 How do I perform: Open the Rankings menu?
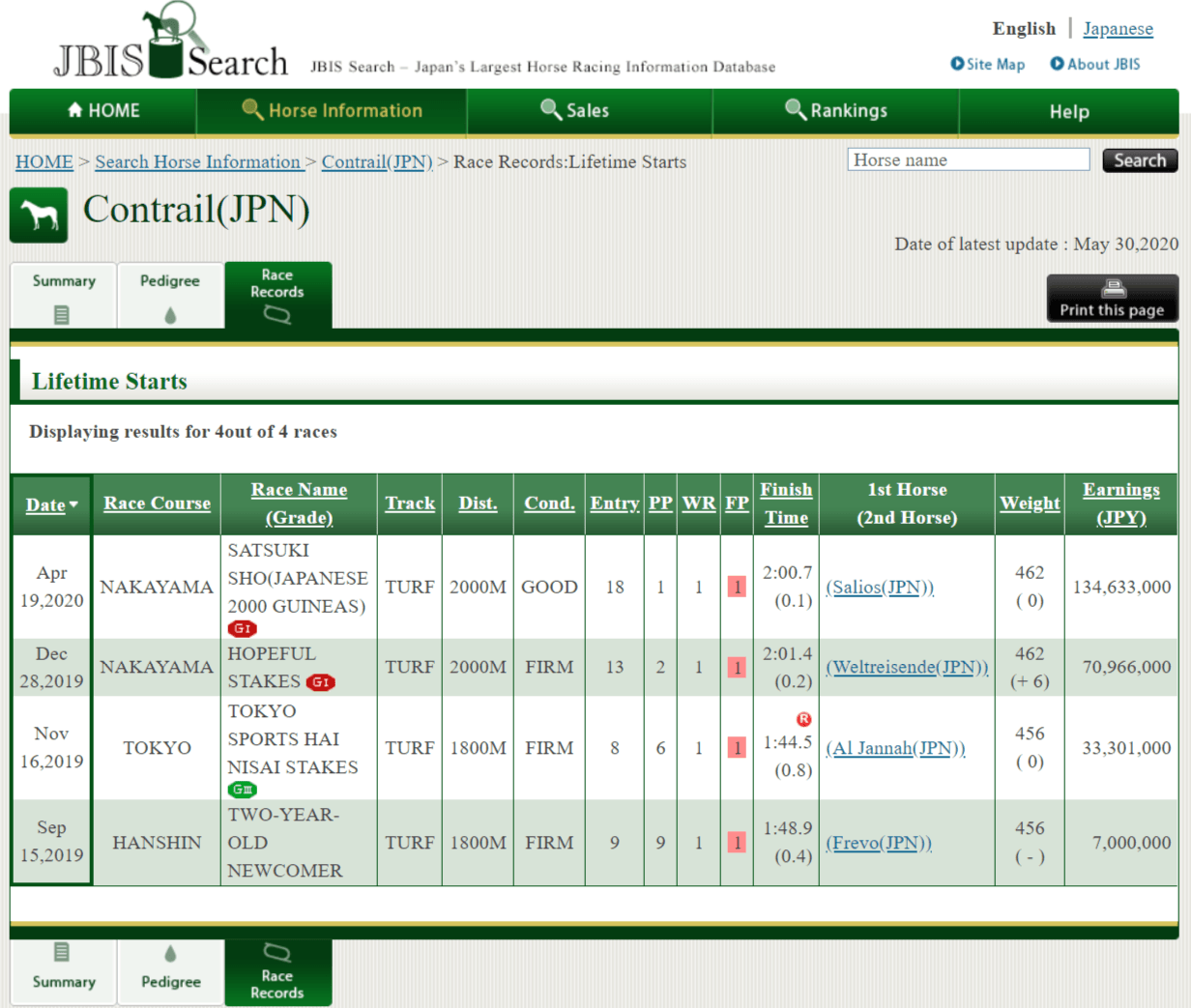coord(835,111)
